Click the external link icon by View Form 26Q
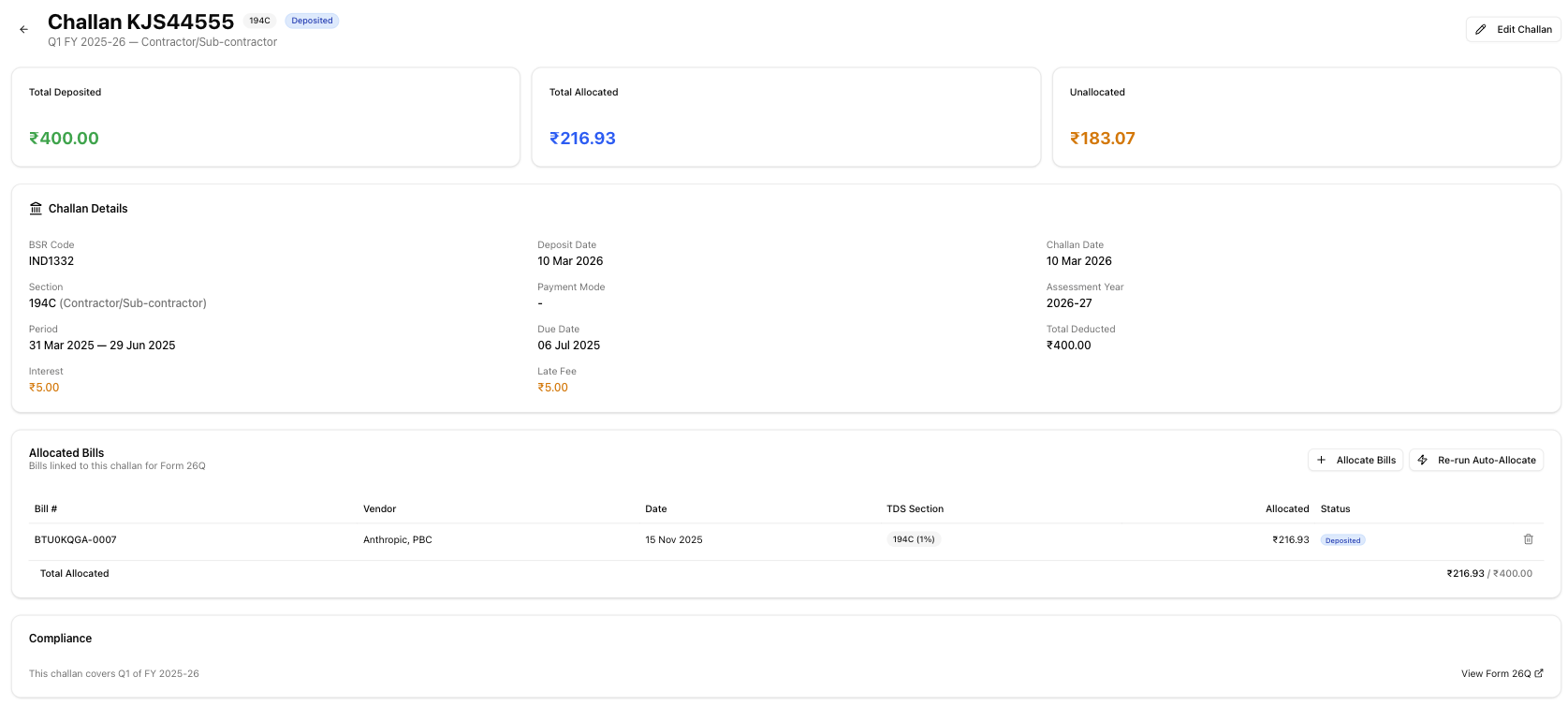The height and width of the screenshot is (706, 1568). click(1539, 673)
